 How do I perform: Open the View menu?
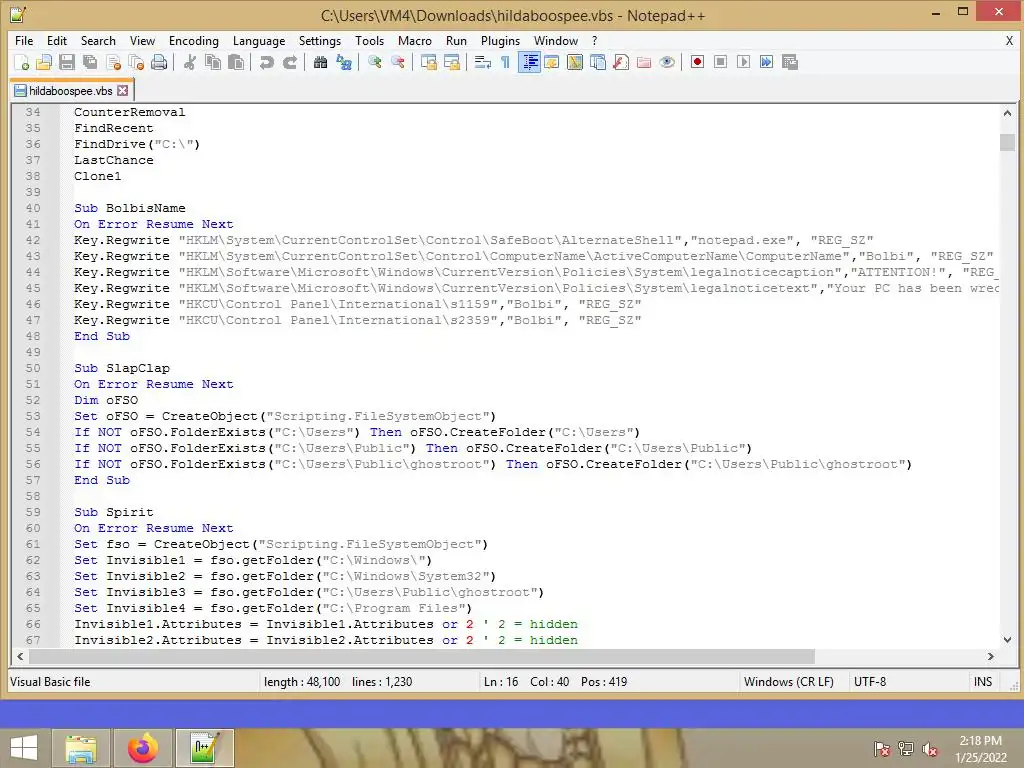coord(142,40)
